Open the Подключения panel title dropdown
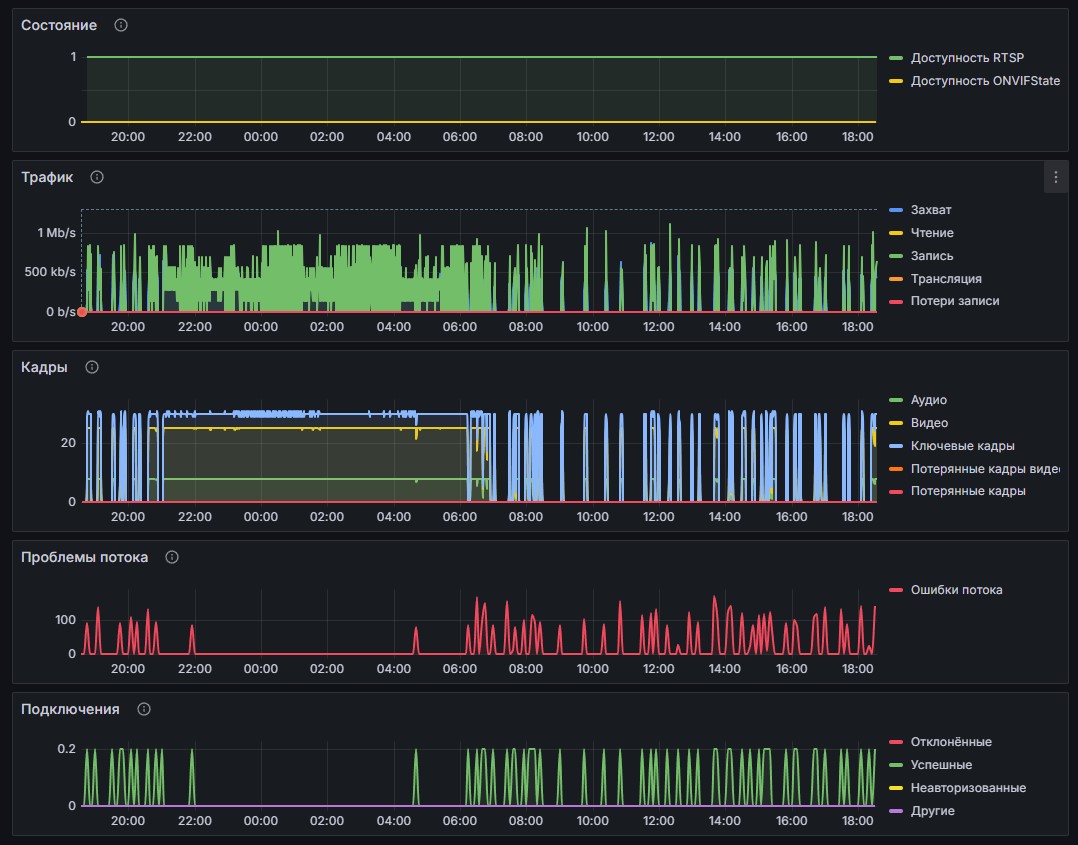 [x=70, y=709]
